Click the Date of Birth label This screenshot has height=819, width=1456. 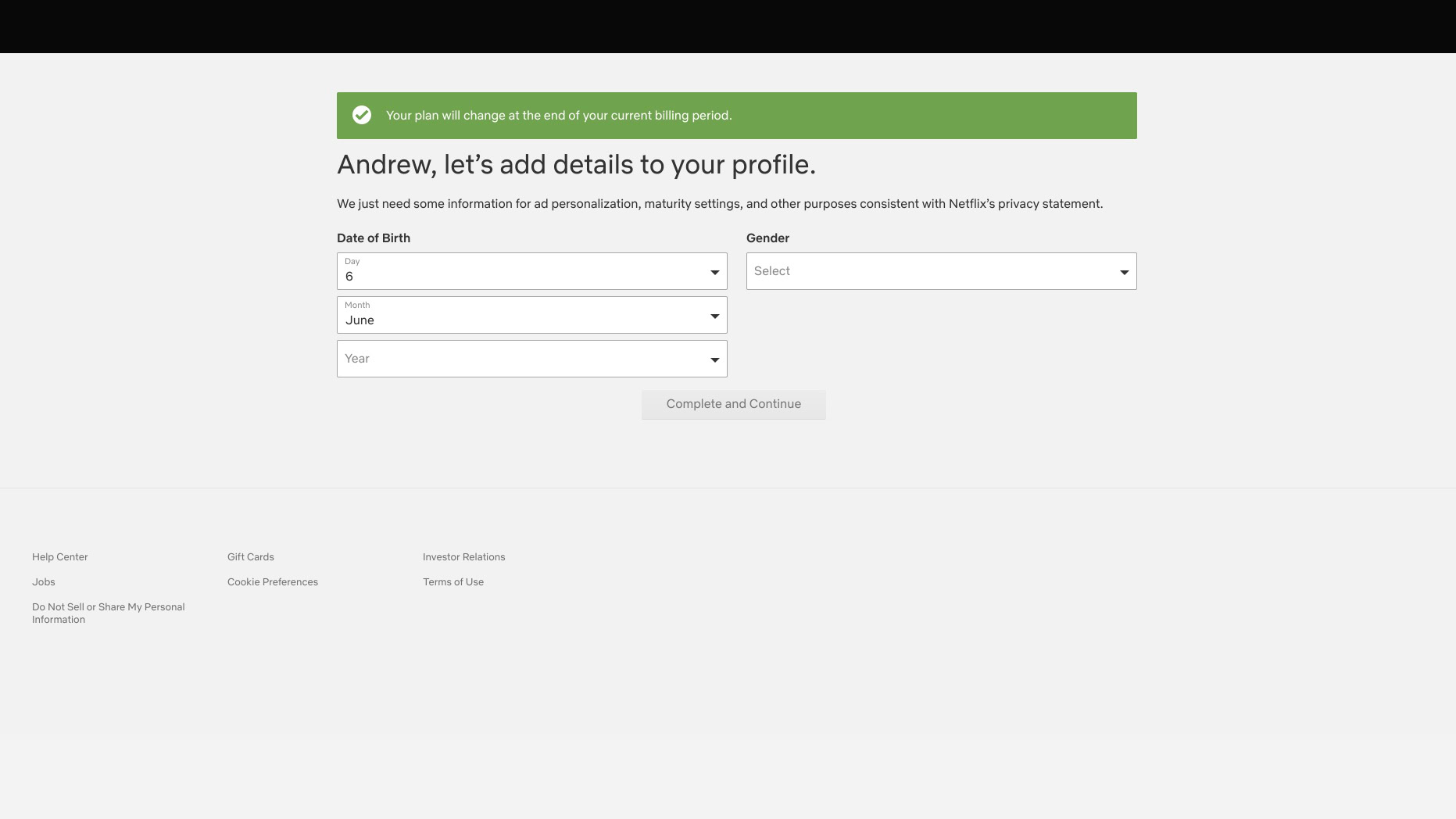tap(374, 238)
